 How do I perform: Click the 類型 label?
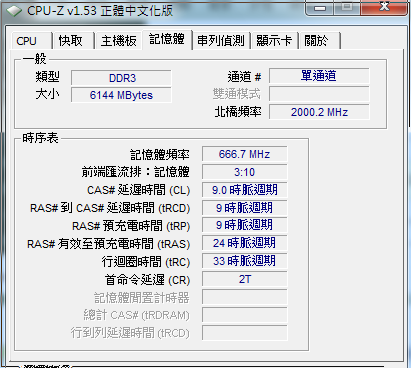pos(48,77)
